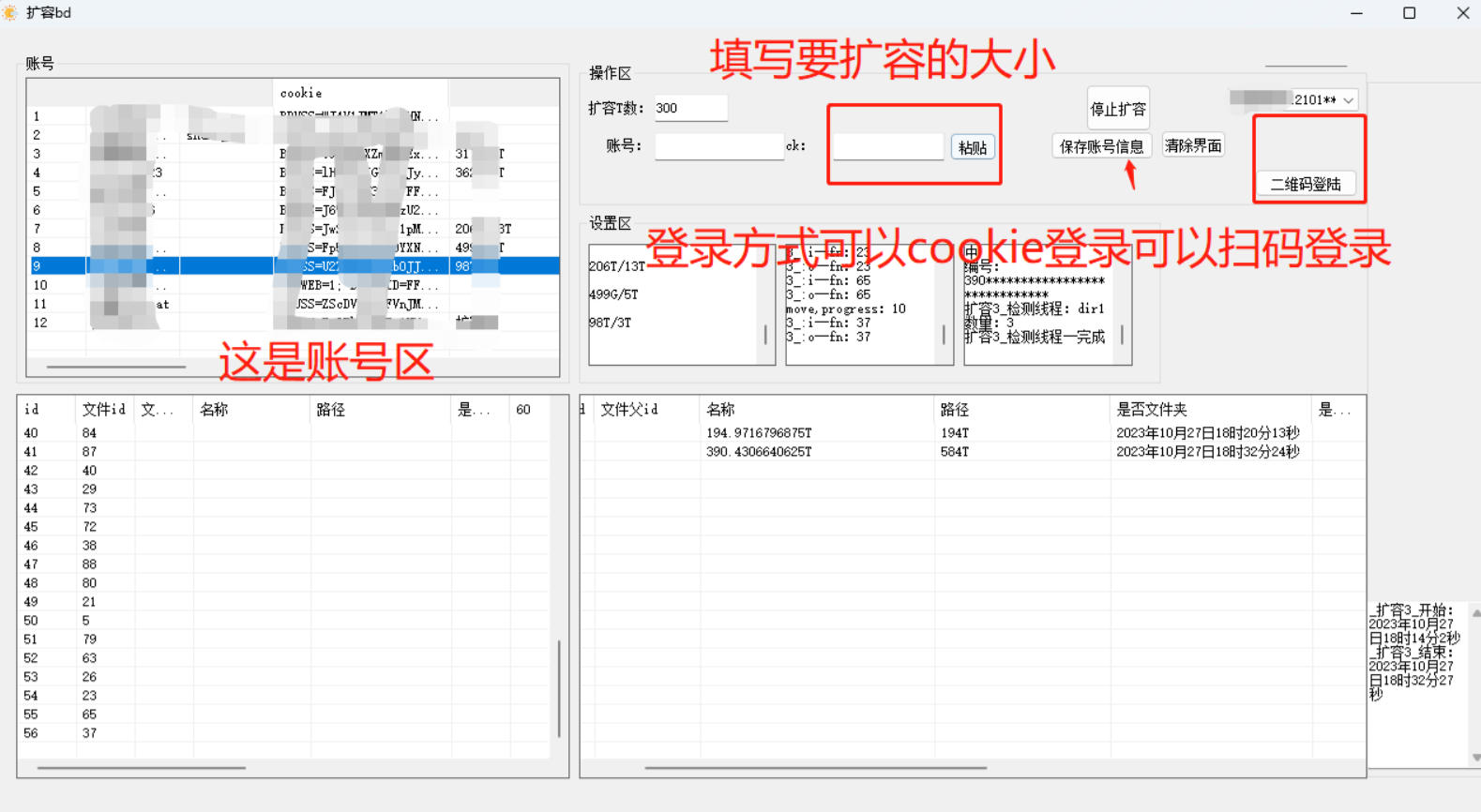1481x812 pixels.
Task: Select the 194.9716796875T row
Action: pyautogui.click(x=759, y=433)
